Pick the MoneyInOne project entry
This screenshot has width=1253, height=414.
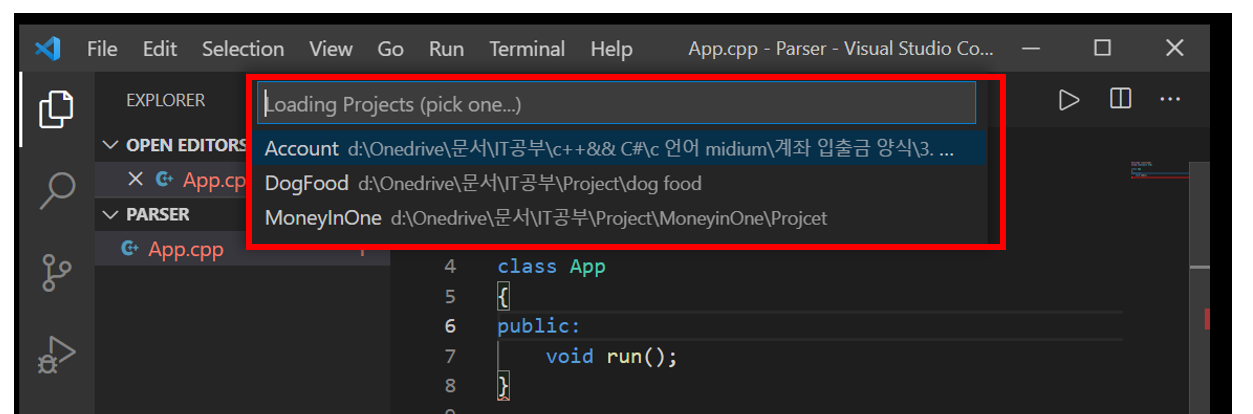click(x=620, y=217)
